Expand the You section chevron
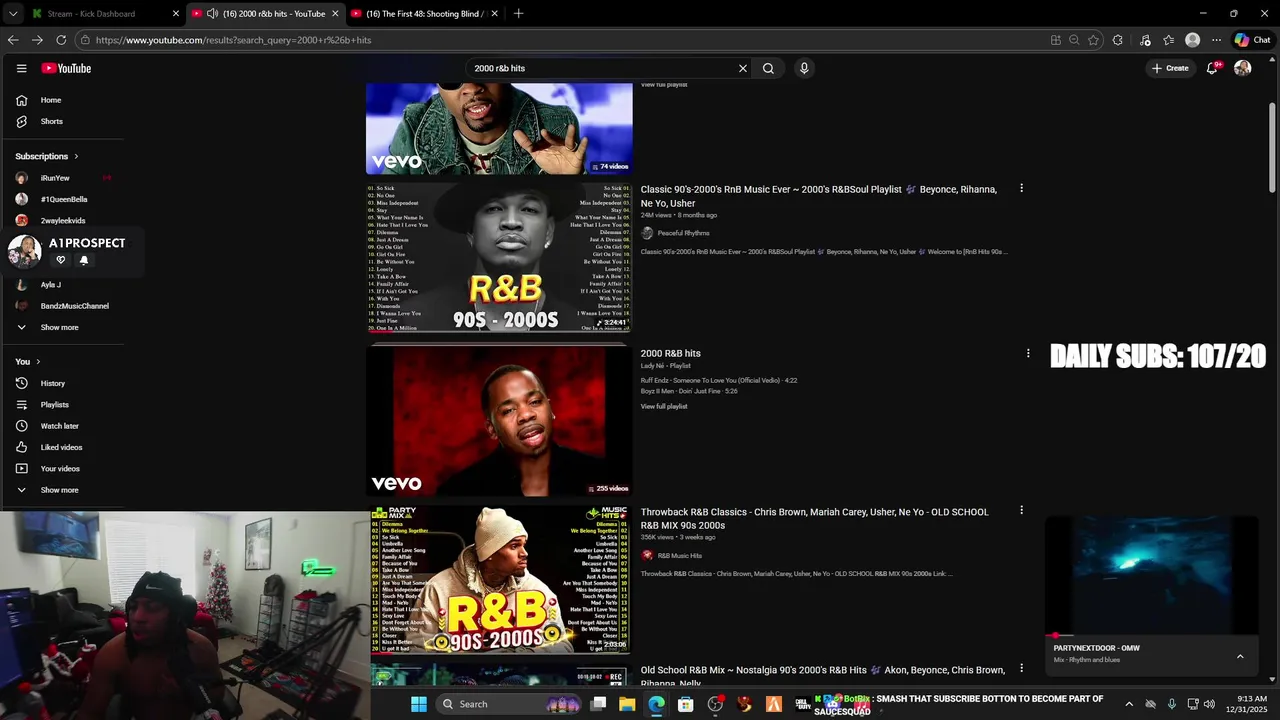Viewport: 1280px width, 720px height. [x=38, y=361]
